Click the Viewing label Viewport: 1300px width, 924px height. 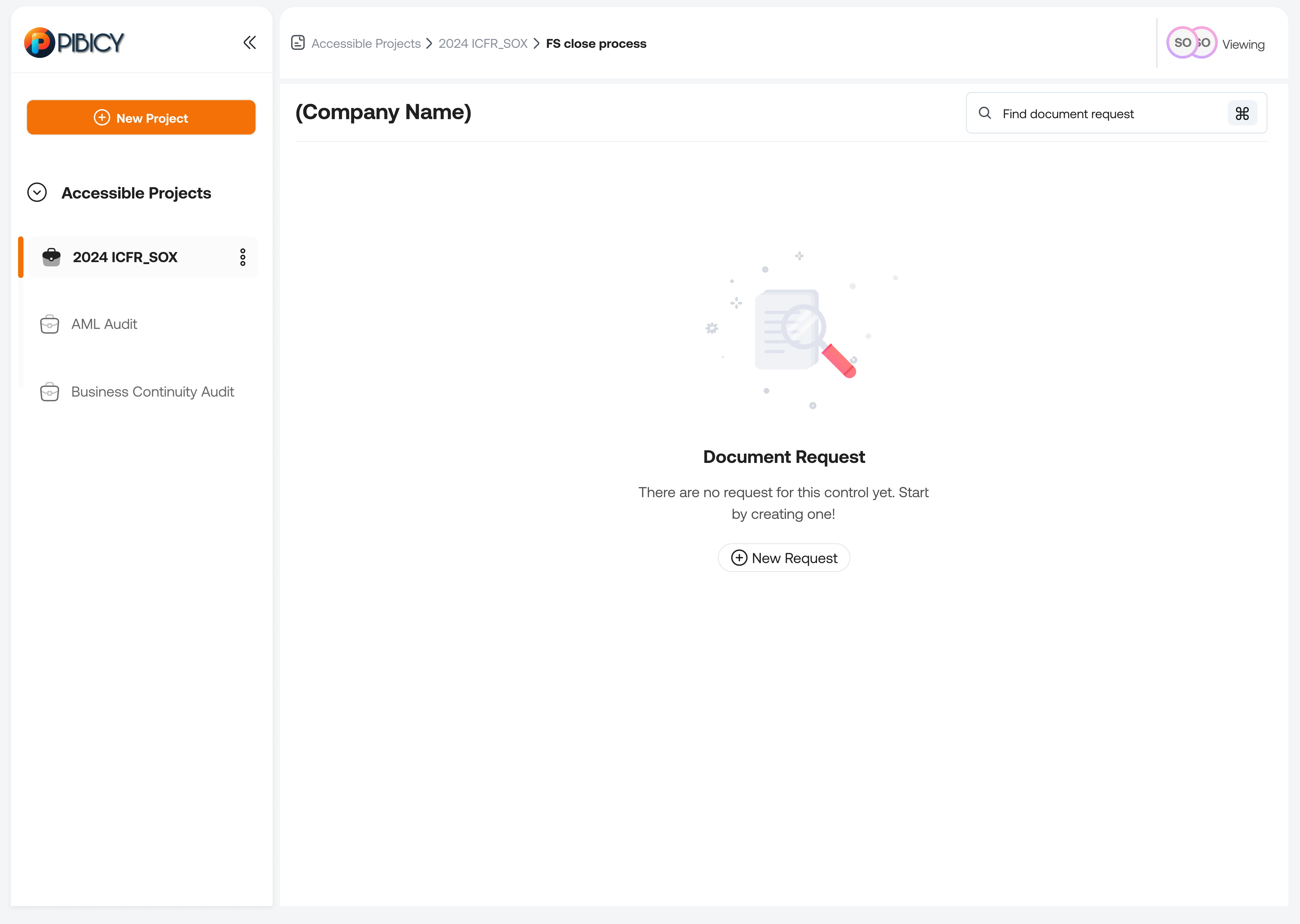(x=1243, y=44)
